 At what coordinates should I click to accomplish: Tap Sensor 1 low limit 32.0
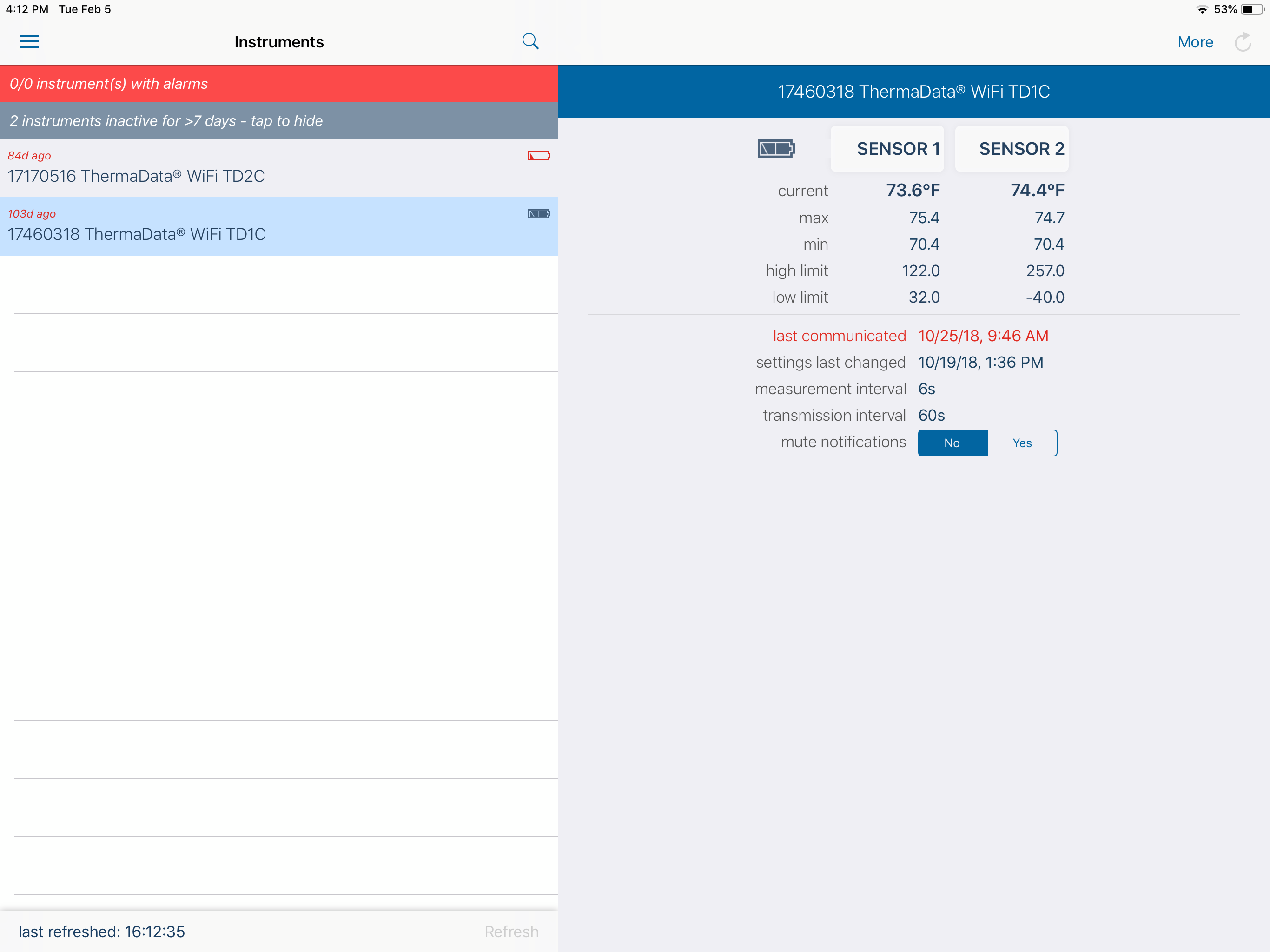924,297
